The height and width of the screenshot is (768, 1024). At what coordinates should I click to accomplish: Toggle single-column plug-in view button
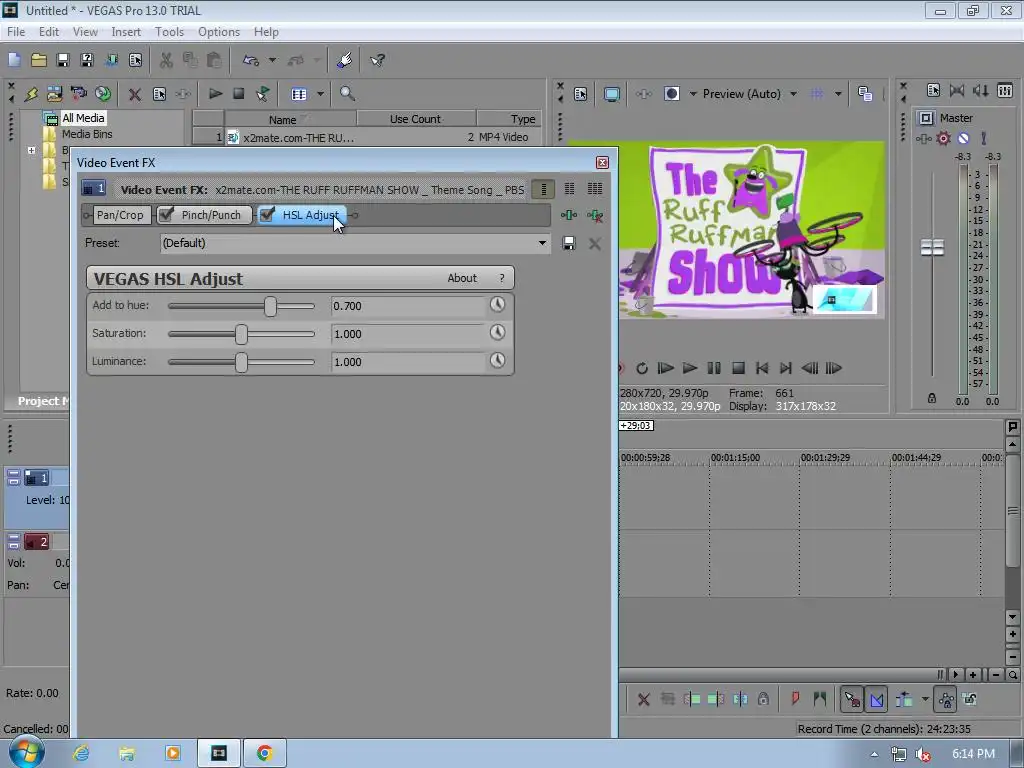tap(543, 189)
